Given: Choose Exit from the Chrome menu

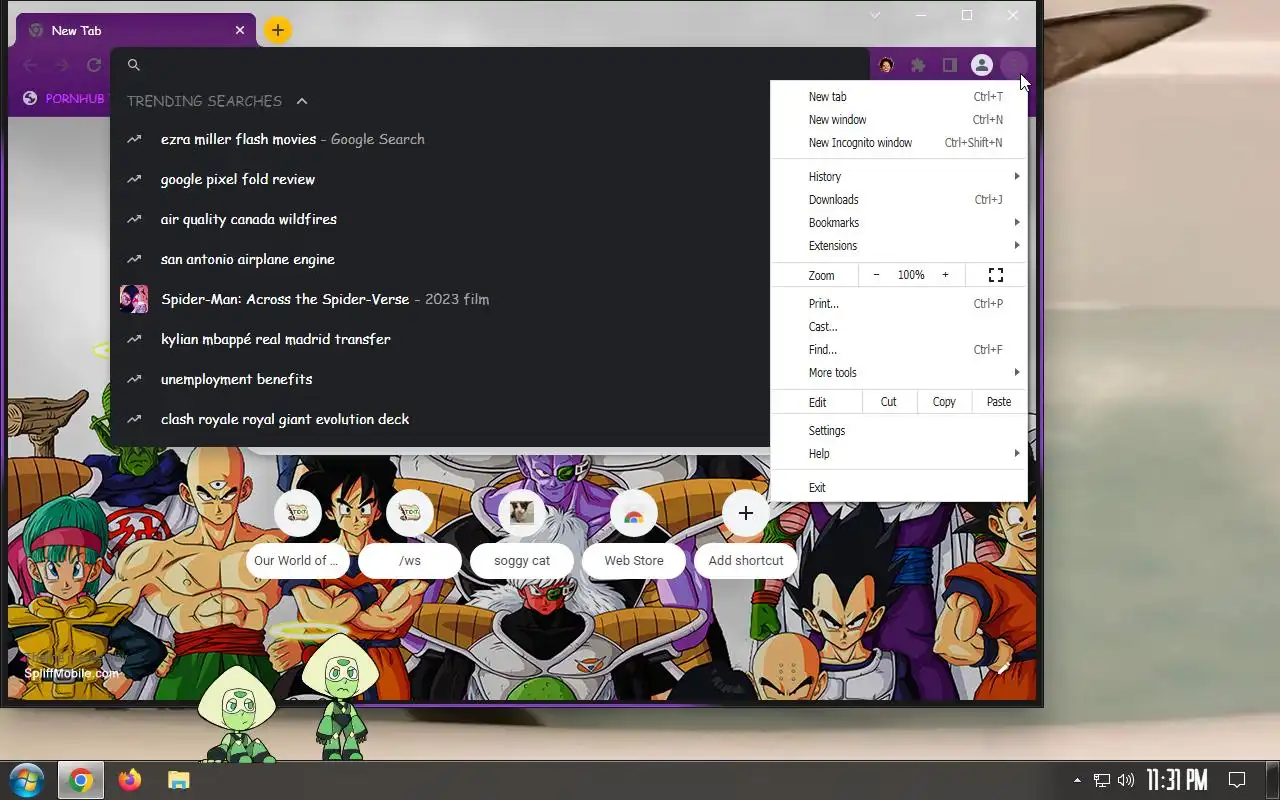Looking at the screenshot, I should (899, 488).
